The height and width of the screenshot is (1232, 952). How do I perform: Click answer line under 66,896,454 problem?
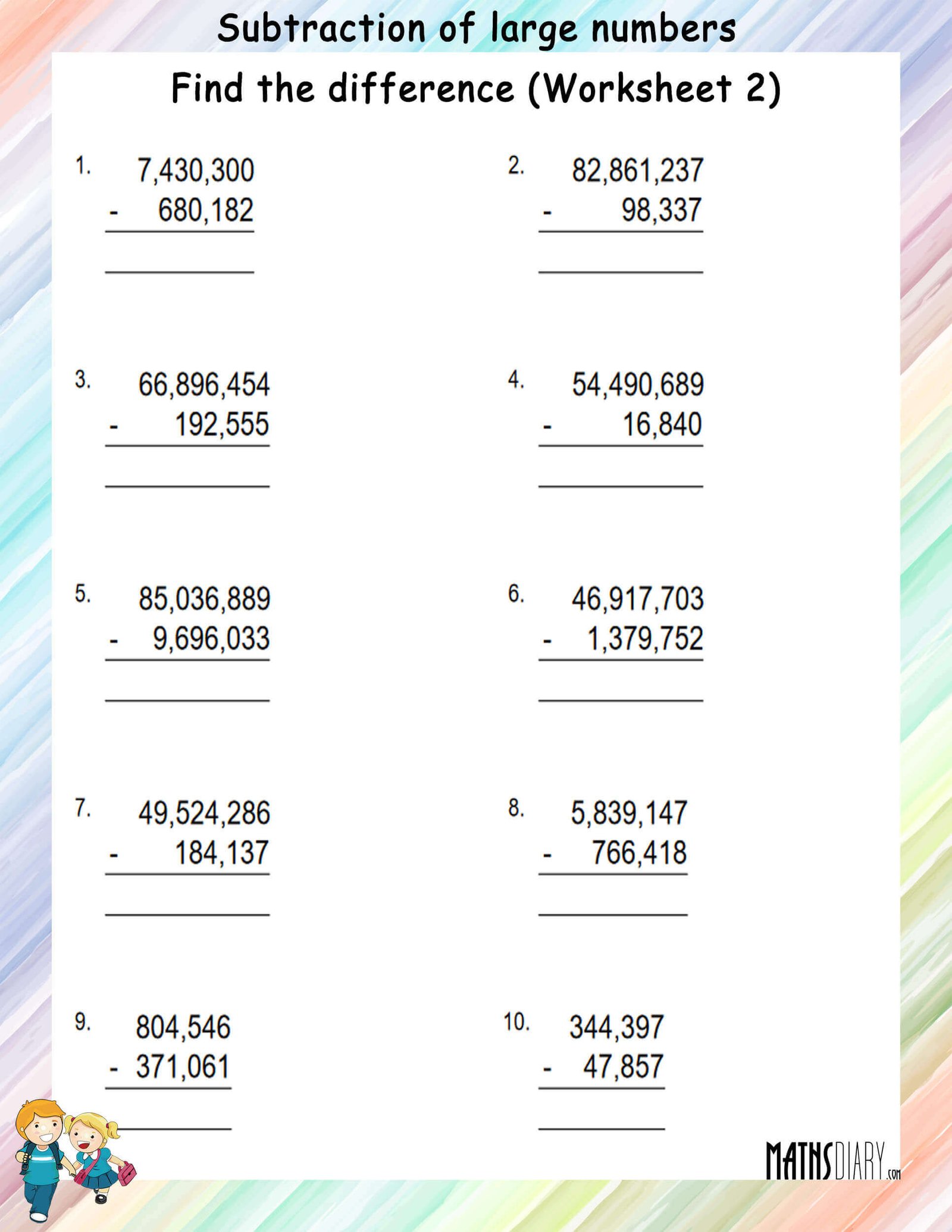(x=187, y=487)
